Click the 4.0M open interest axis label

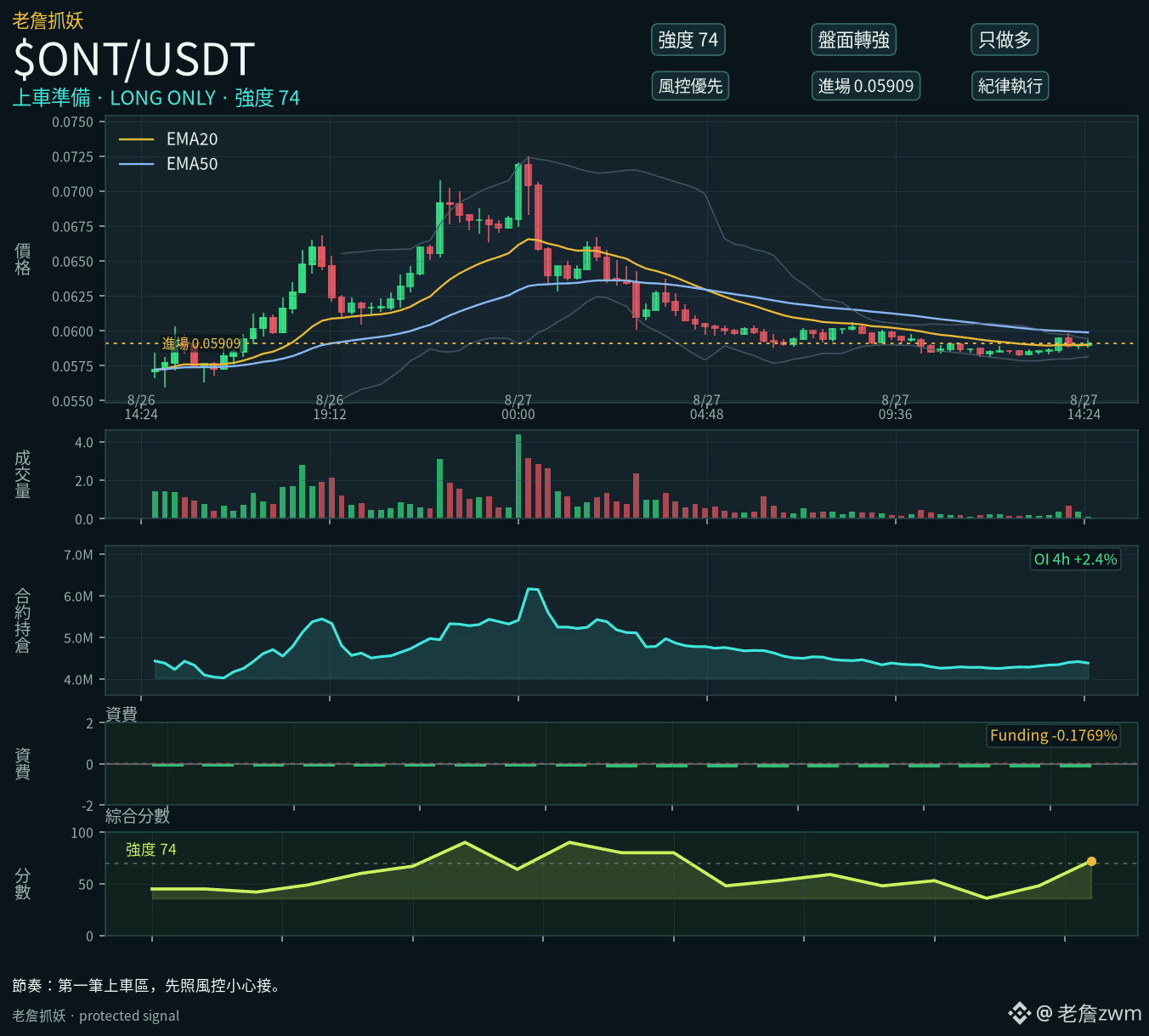coord(78,680)
